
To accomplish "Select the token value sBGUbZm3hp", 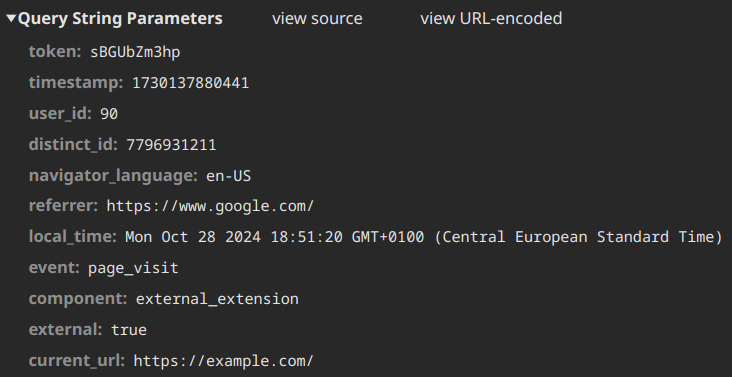I will point(135,52).
